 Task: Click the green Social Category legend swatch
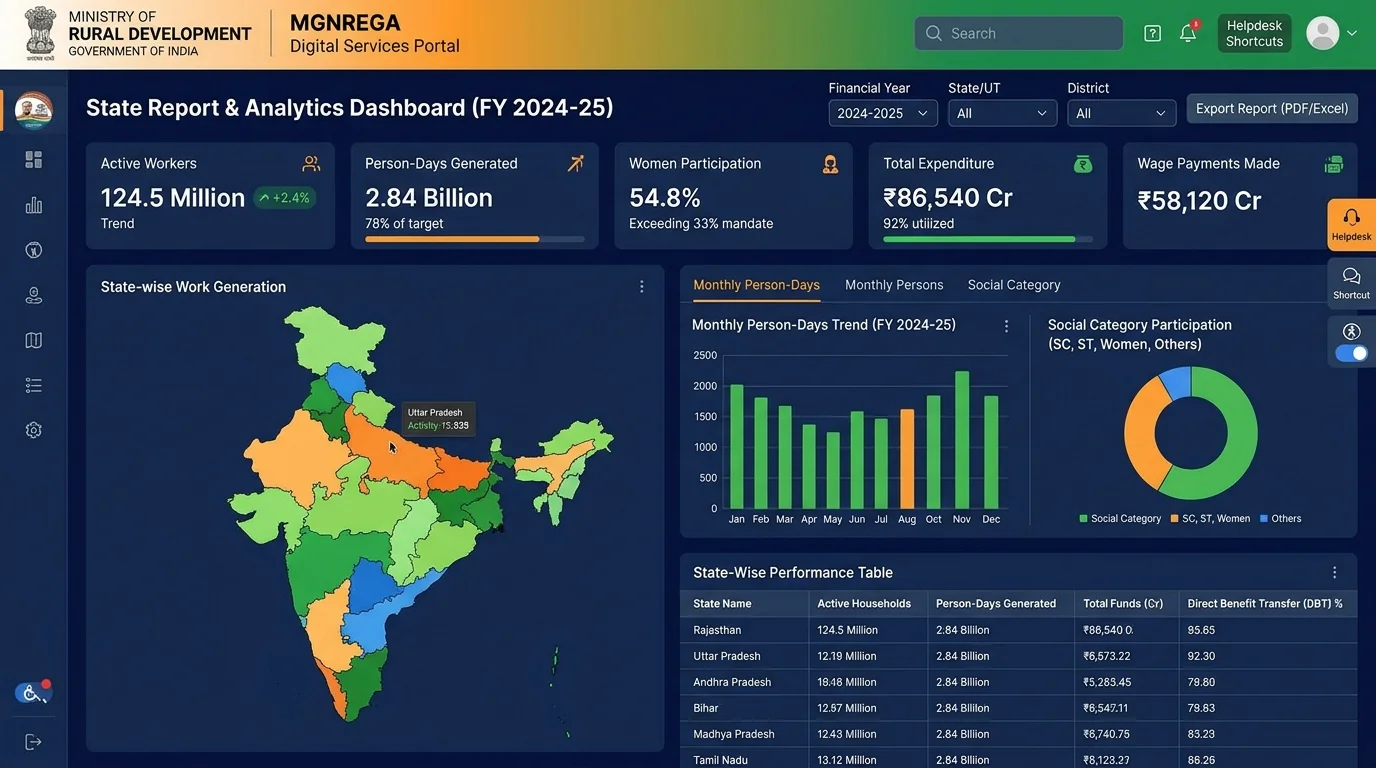(1083, 519)
